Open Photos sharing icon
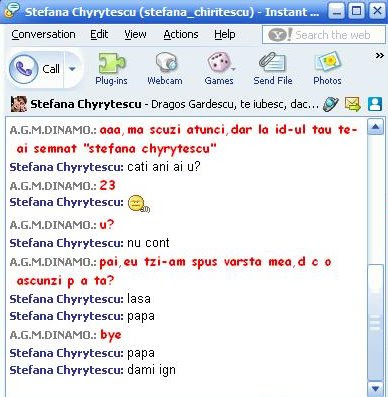This screenshot has width=388, height=397. click(327, 69)
